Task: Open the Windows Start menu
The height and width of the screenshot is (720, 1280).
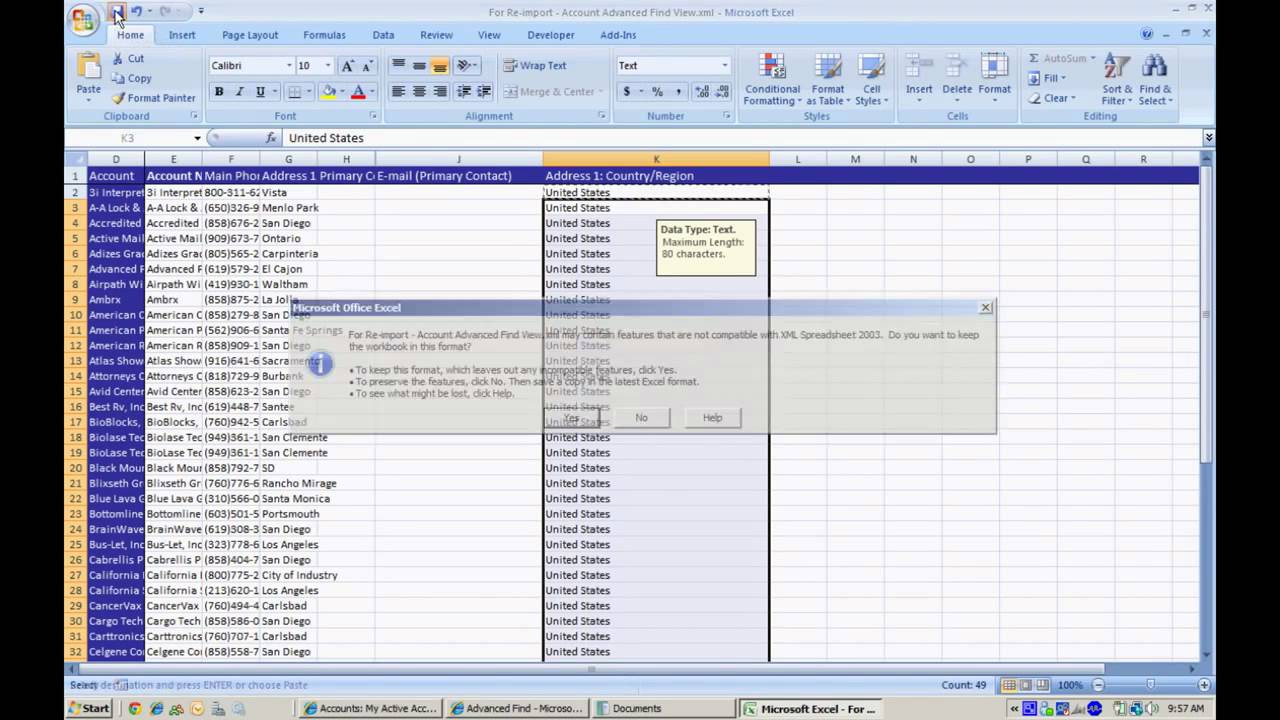Action: point(90,709)
